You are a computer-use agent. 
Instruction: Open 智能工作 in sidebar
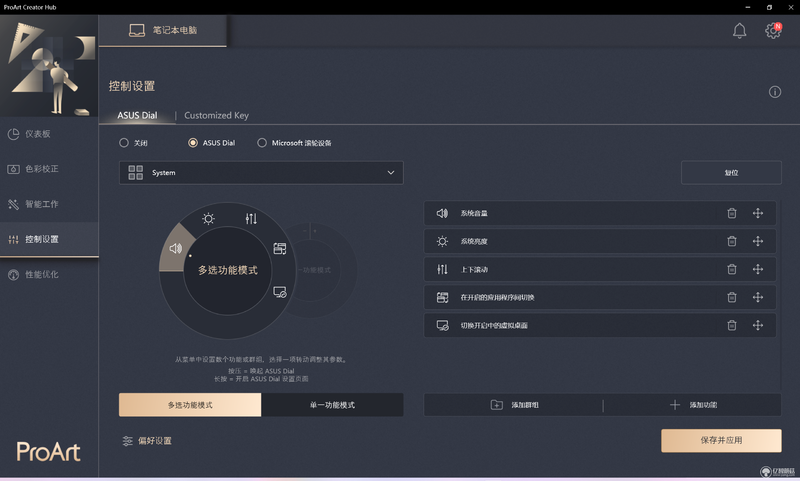(x=49, y=204)
